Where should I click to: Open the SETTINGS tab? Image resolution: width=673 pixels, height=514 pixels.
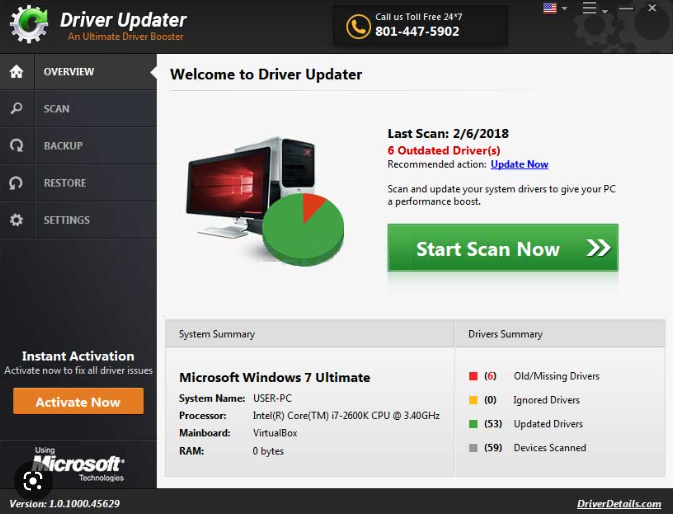79,220
